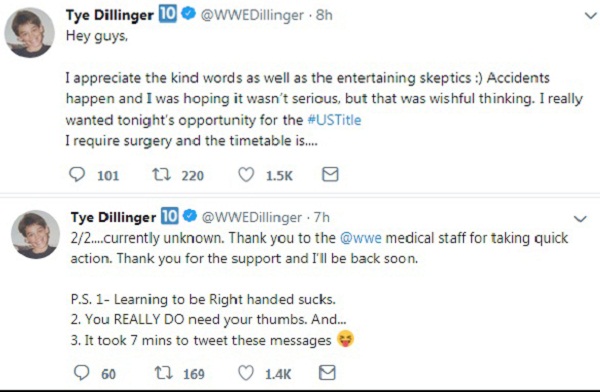600x392 pixels.
Task: Open the second tweet's 7h timestamp
Action: point(321,217)
